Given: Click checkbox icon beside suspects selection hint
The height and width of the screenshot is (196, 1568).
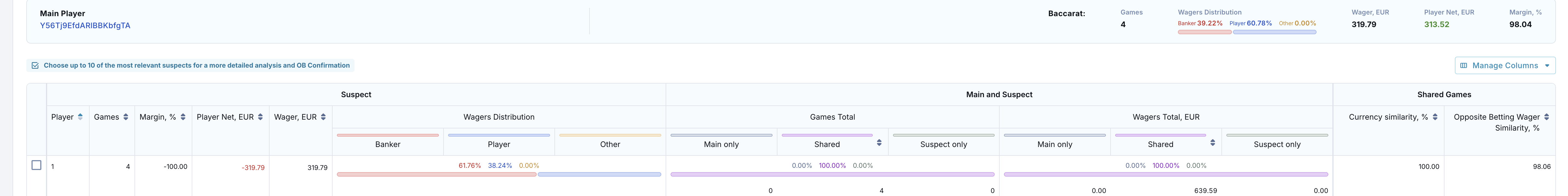Looking at the screenshot, I should coord(35,66).
